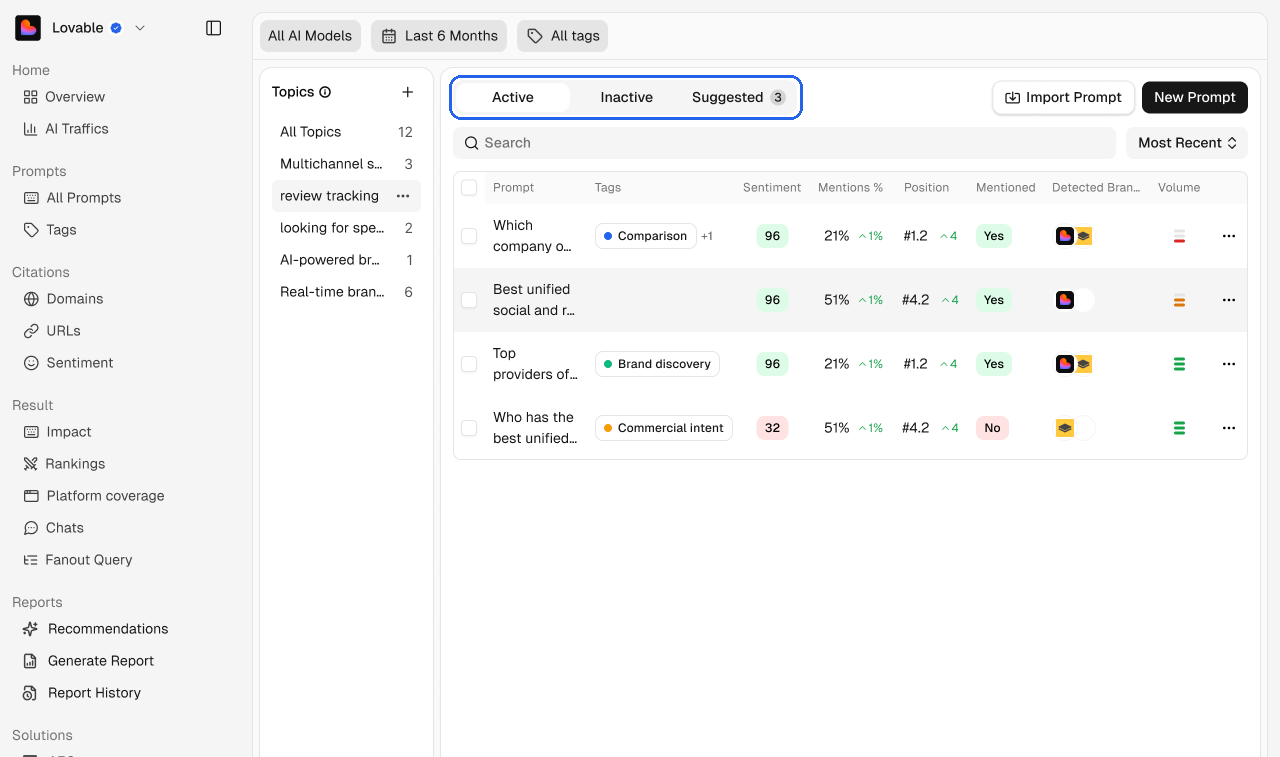Check the 'Which company' prompt row
Image resolution: width=1280 pixels, height=757 pixels.
[469, 236]
